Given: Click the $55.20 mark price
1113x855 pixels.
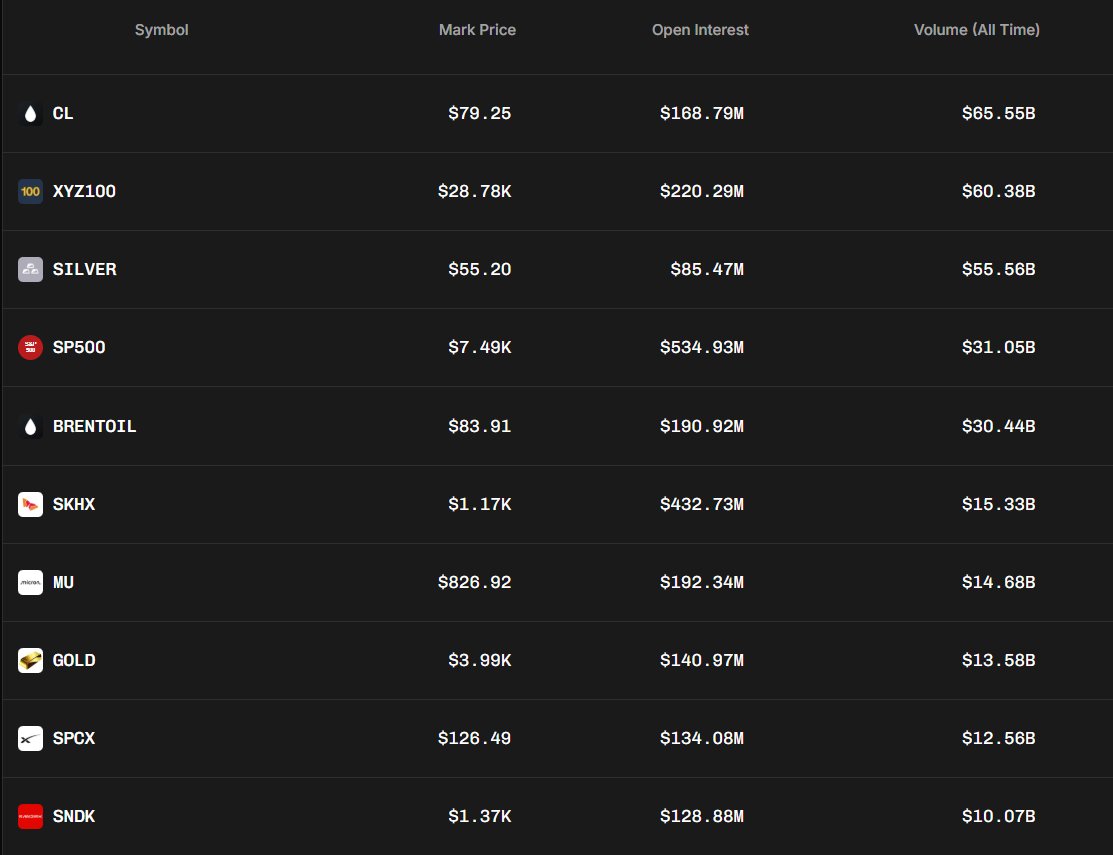Looking at the screenshot, I should pyautogui.click(x=480, y=270).
